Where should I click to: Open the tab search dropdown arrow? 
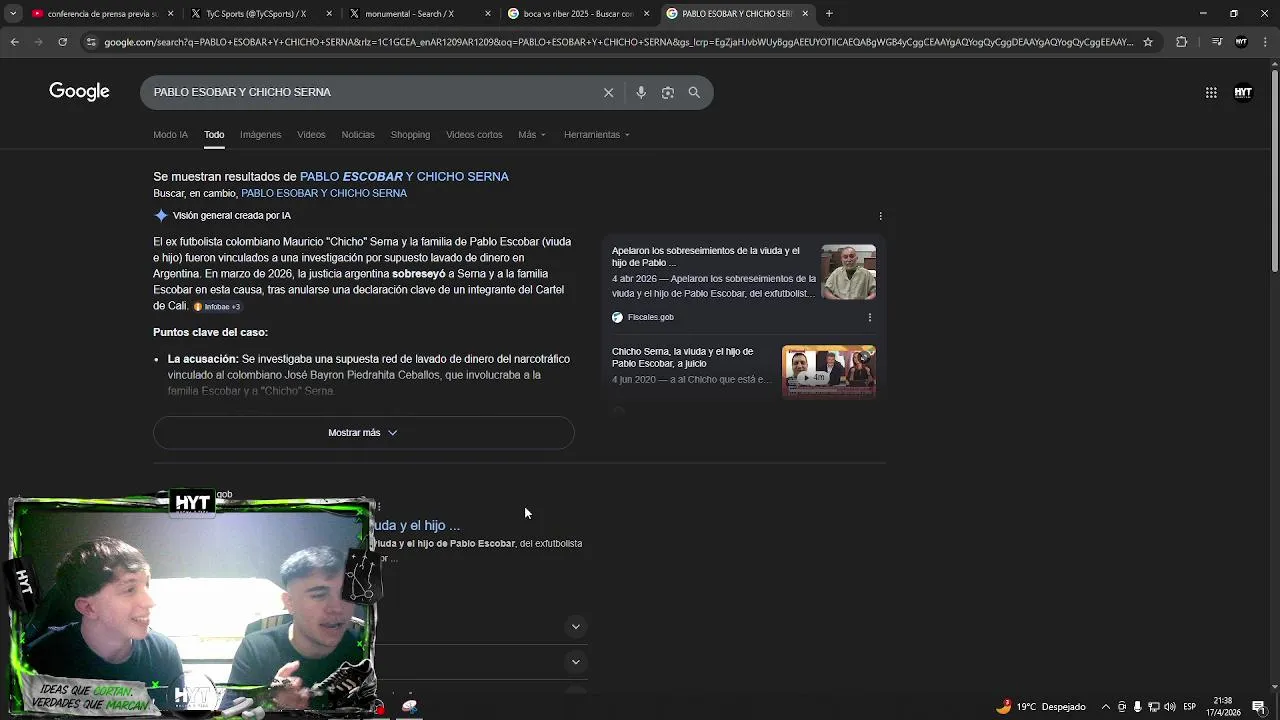click(13, 14)
